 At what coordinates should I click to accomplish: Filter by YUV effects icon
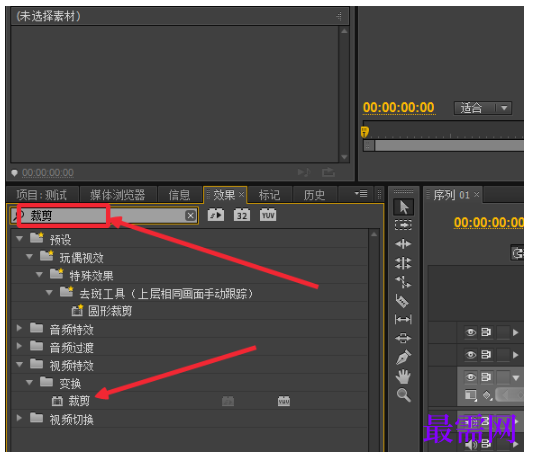pos(268,215)
